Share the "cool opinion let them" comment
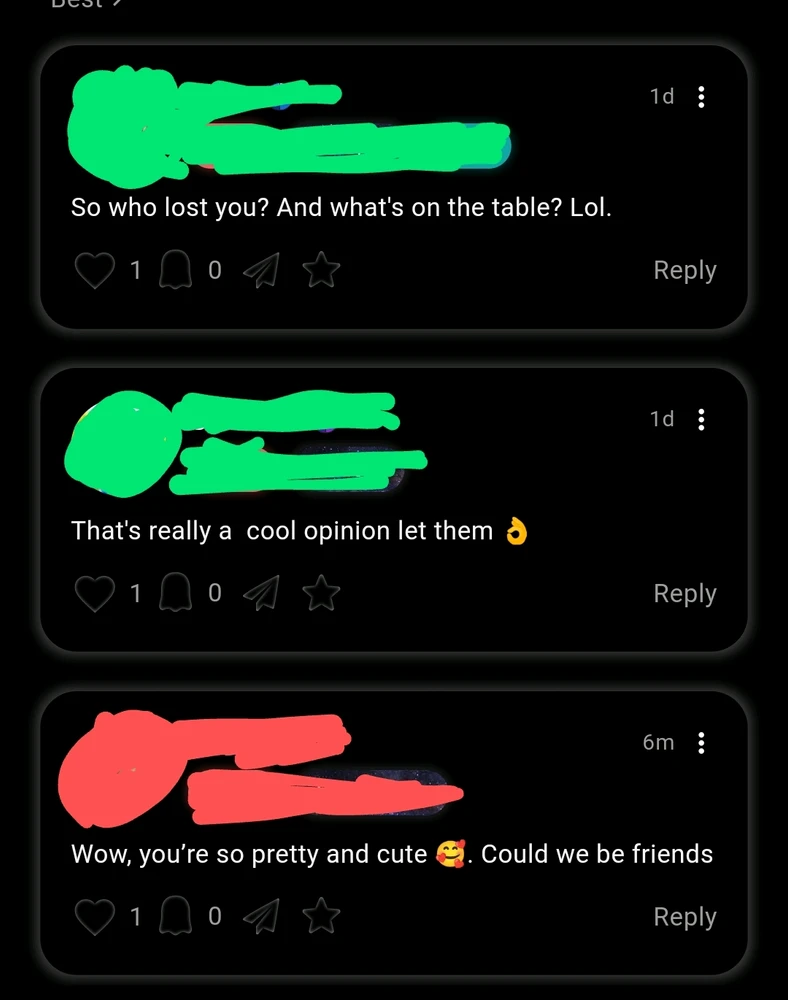This screenshot has height=1000, width=788. 261,593
